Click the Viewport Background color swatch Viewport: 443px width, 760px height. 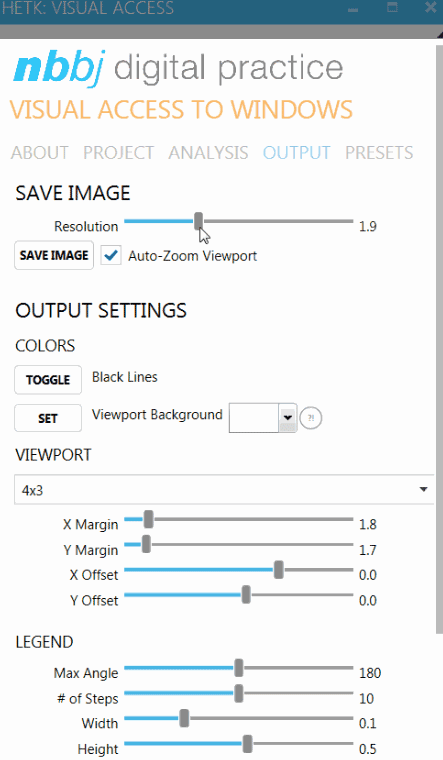(254, 417)
